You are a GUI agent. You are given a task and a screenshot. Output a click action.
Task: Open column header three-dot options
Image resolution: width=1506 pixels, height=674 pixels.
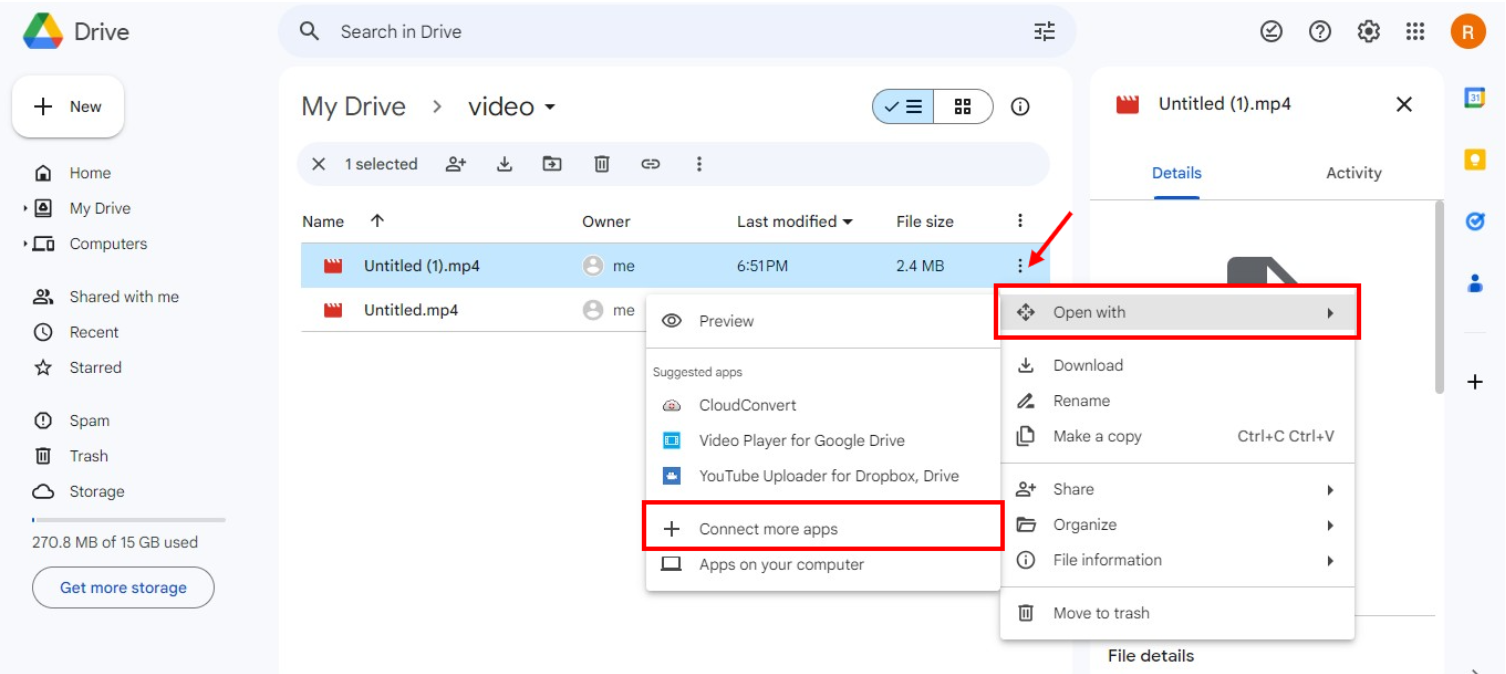(x=1020, y=221)
